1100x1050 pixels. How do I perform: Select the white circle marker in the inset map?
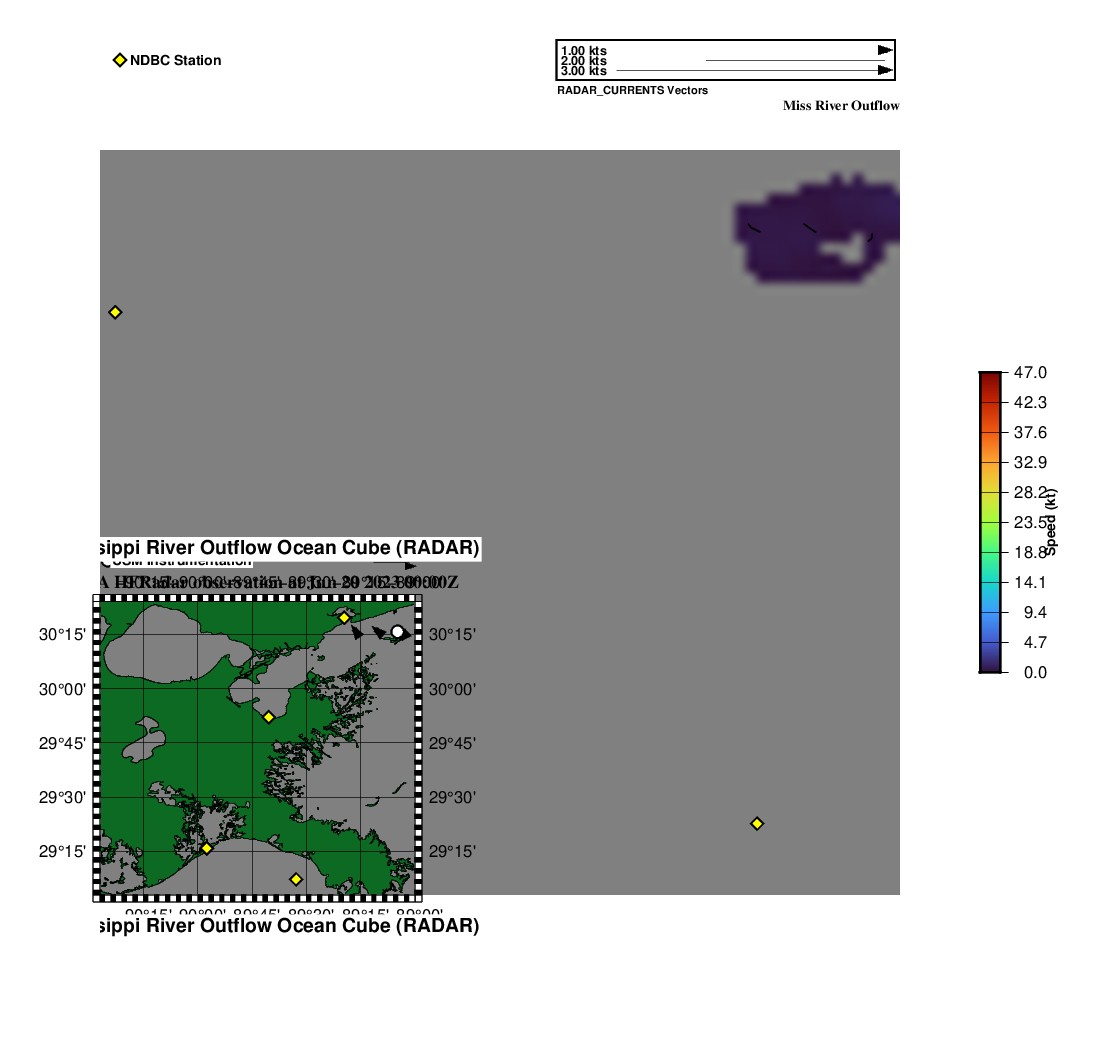click(397, 631)
